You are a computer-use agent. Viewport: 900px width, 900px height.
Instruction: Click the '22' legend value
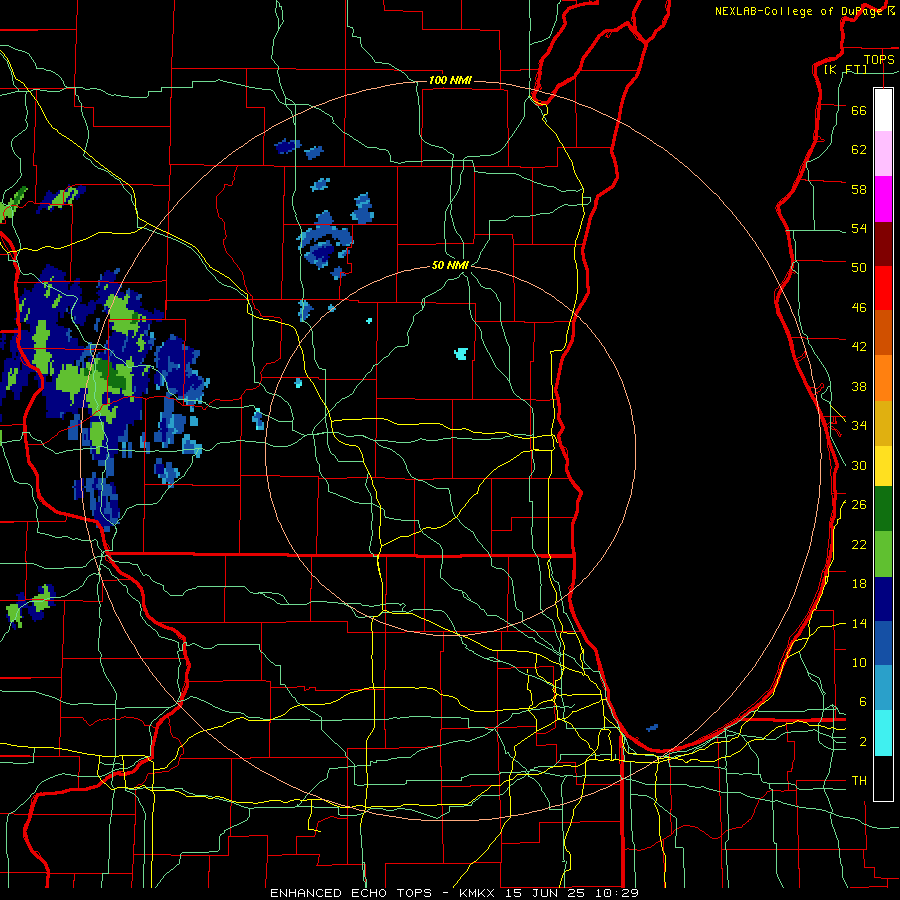859,544
